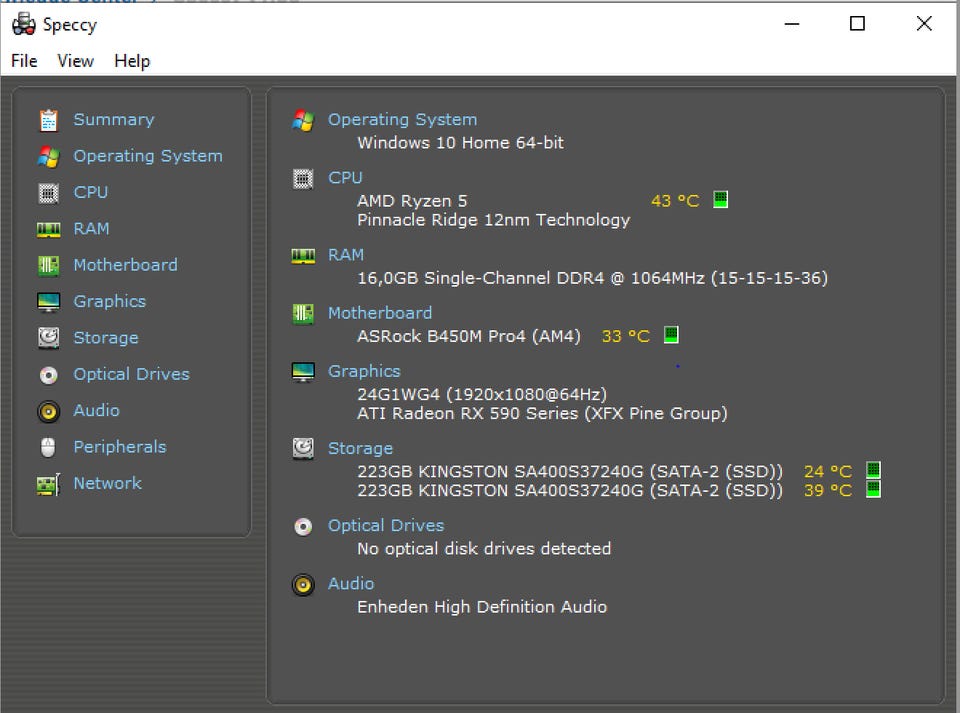This screenshot has height=713, width=960.
Task: Select Optical Drives in the sidebar
Action: [131, 374]
